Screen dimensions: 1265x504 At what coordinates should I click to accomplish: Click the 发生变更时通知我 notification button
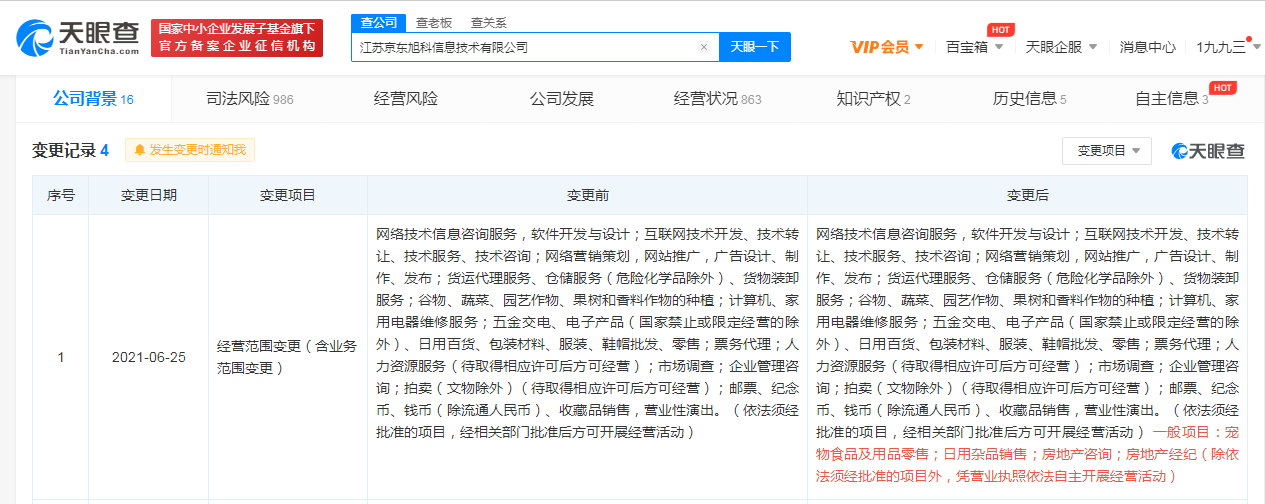click(x=190, y=150)
